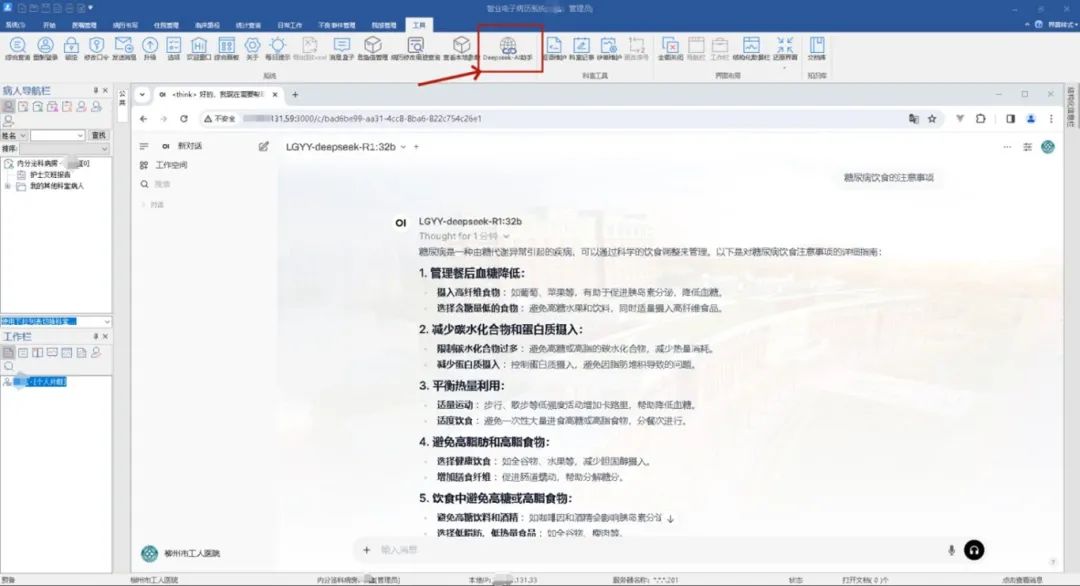Click the 每日提示 lightbulb icon

(277, 48)
